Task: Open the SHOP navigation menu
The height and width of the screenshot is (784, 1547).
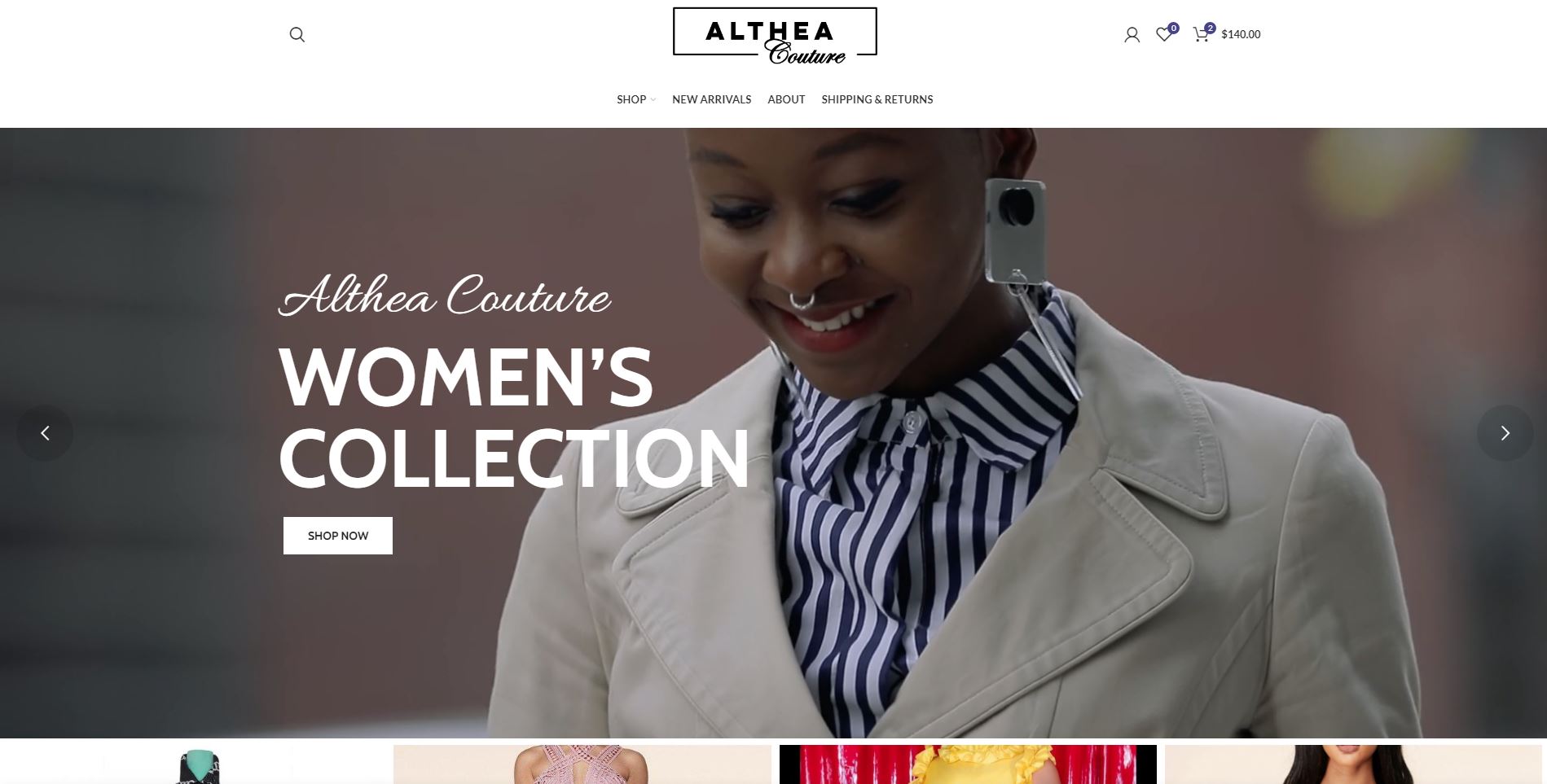Action: (631, 99)
